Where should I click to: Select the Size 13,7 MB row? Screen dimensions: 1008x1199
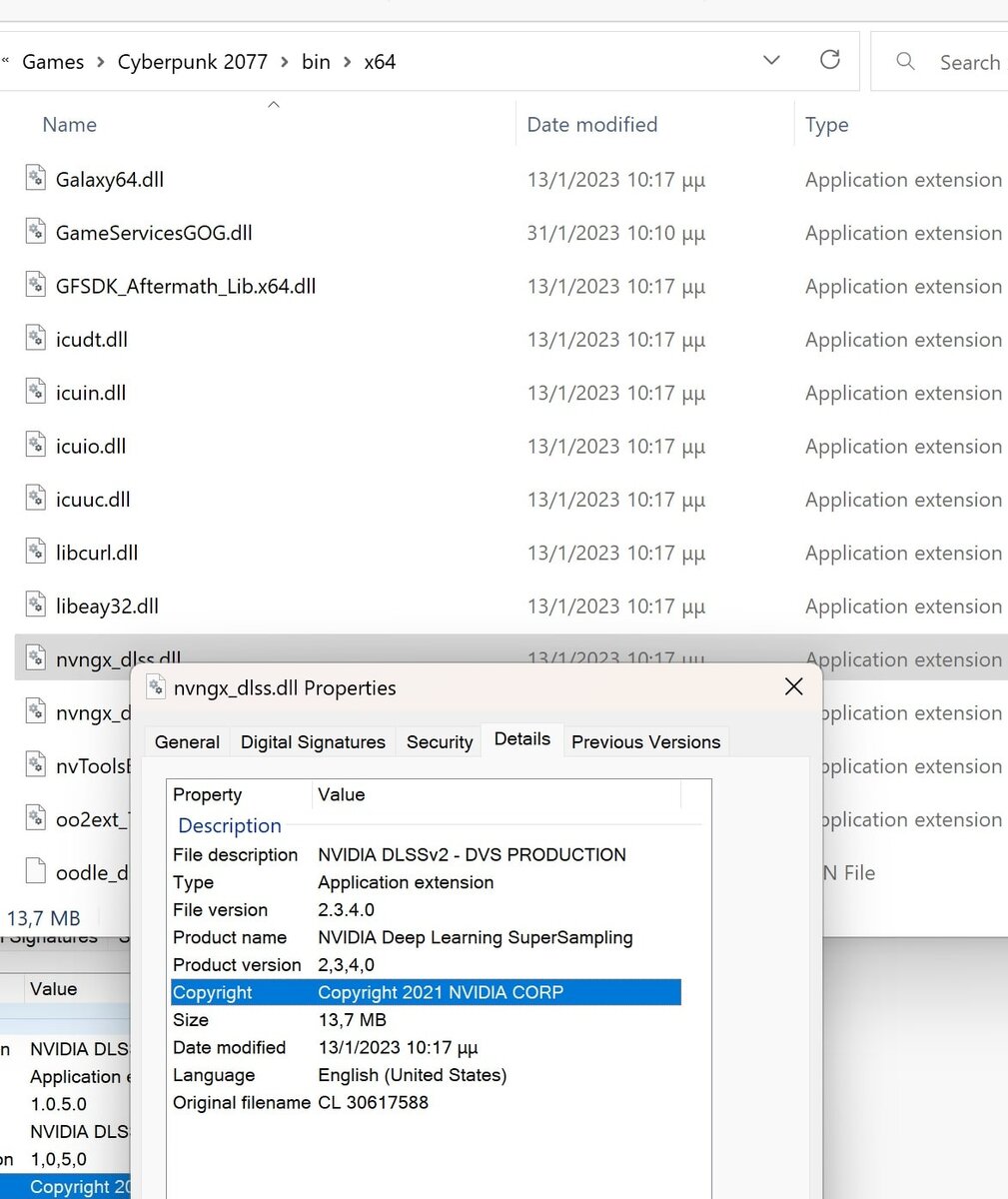tap(427, 1019)
